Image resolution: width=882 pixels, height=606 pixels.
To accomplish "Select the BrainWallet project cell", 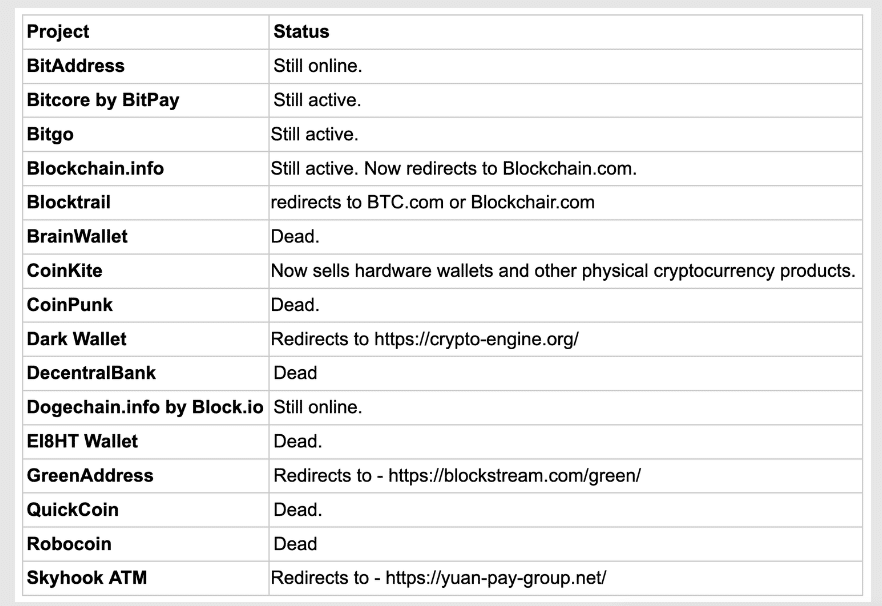I will (x=77, y=237).
